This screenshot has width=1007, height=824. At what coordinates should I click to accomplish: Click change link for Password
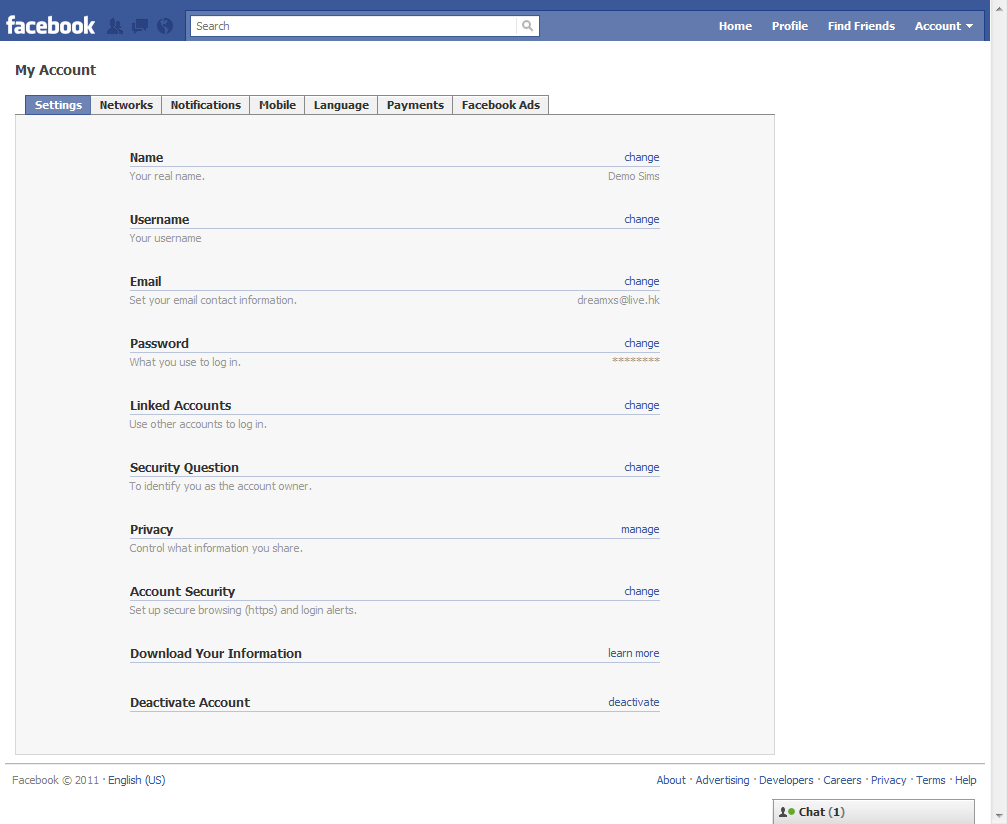pyautogui.click(x=642, y=343)
